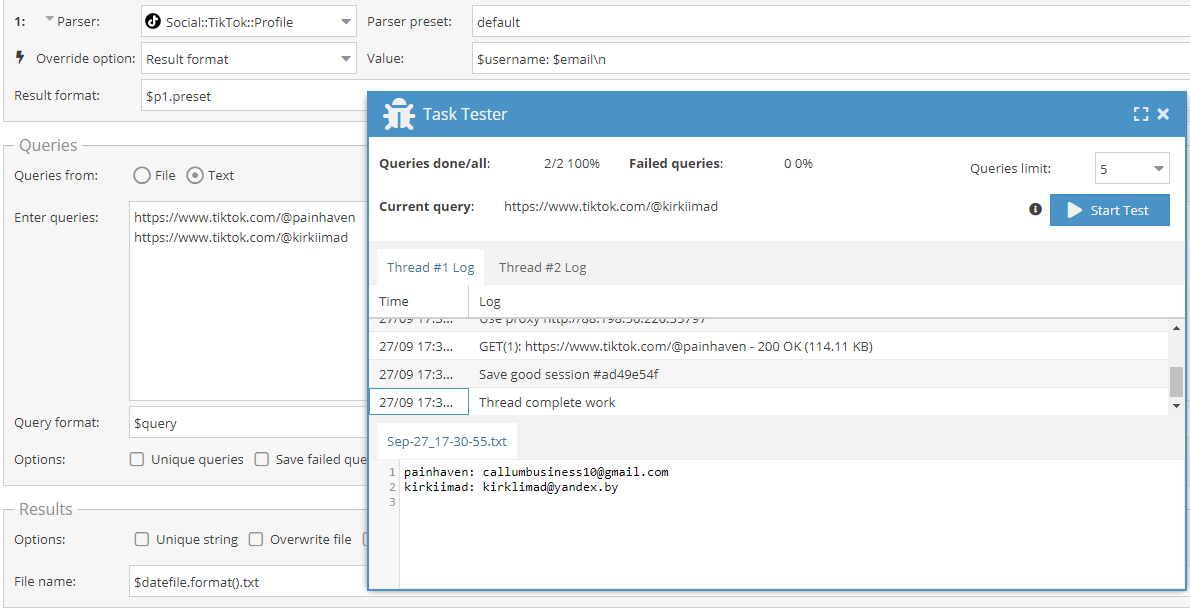Select the File radio button
Viewport: 1190px width, 611px height.
[142, 175]
